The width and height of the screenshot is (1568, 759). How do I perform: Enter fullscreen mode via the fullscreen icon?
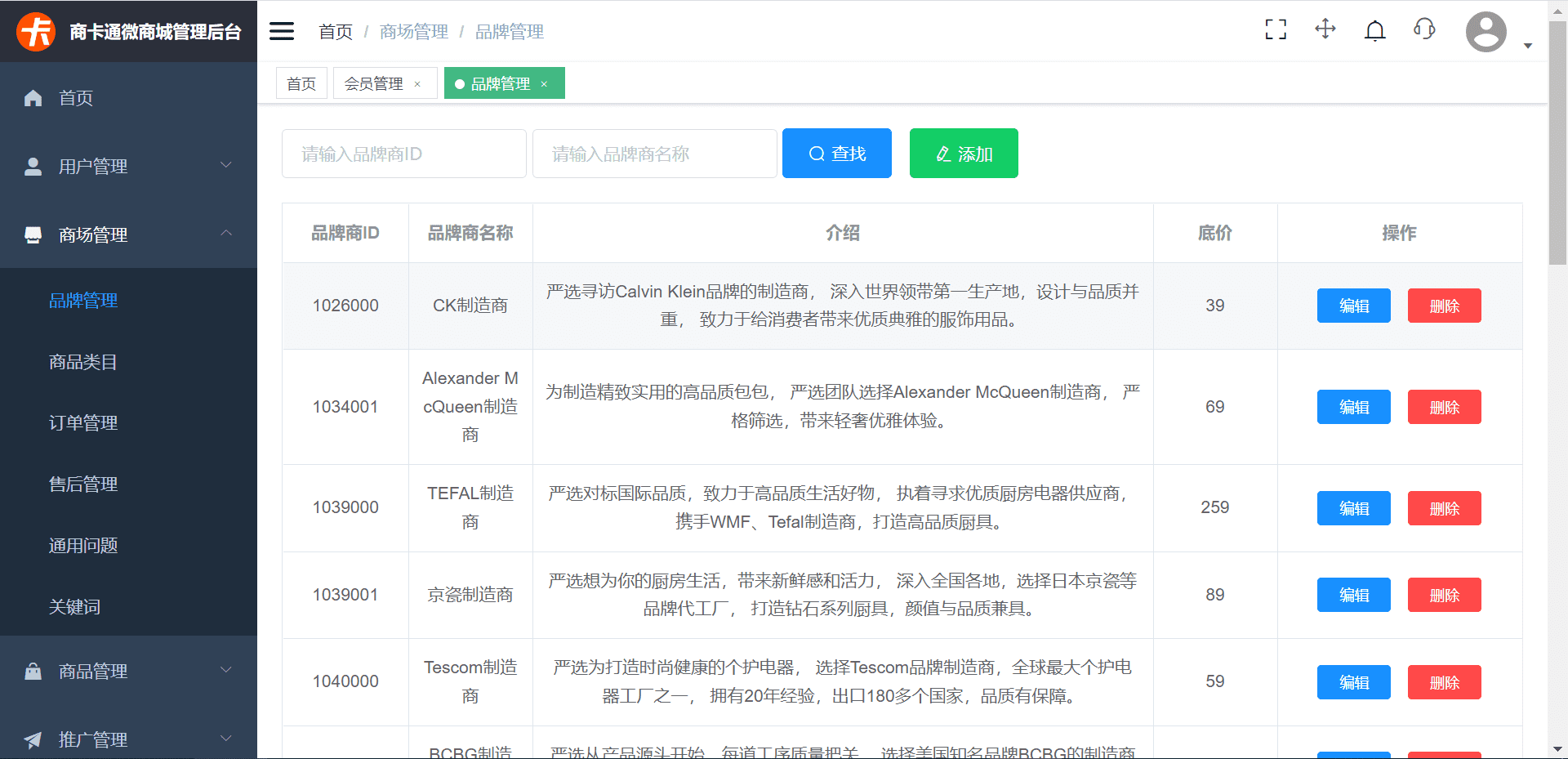click(1275, 29)
